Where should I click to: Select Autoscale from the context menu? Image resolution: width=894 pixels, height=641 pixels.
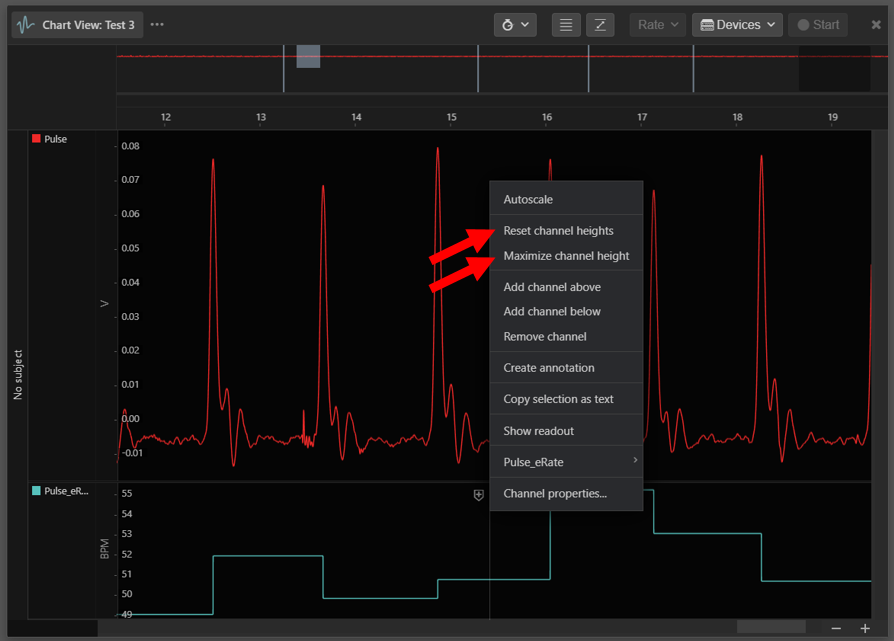528,198
